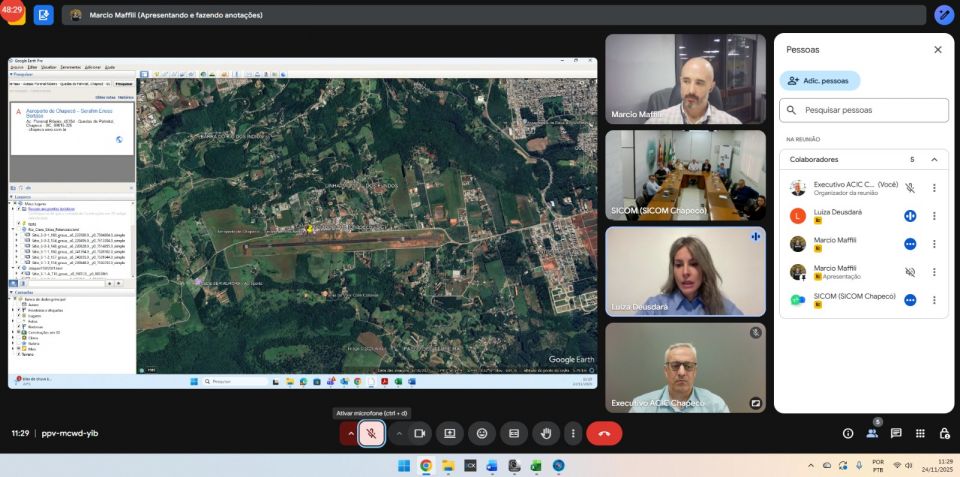This screenshot has height=477, width=960.
Task: Open the emoji reactions button
Action: click(x=482, y=433)
